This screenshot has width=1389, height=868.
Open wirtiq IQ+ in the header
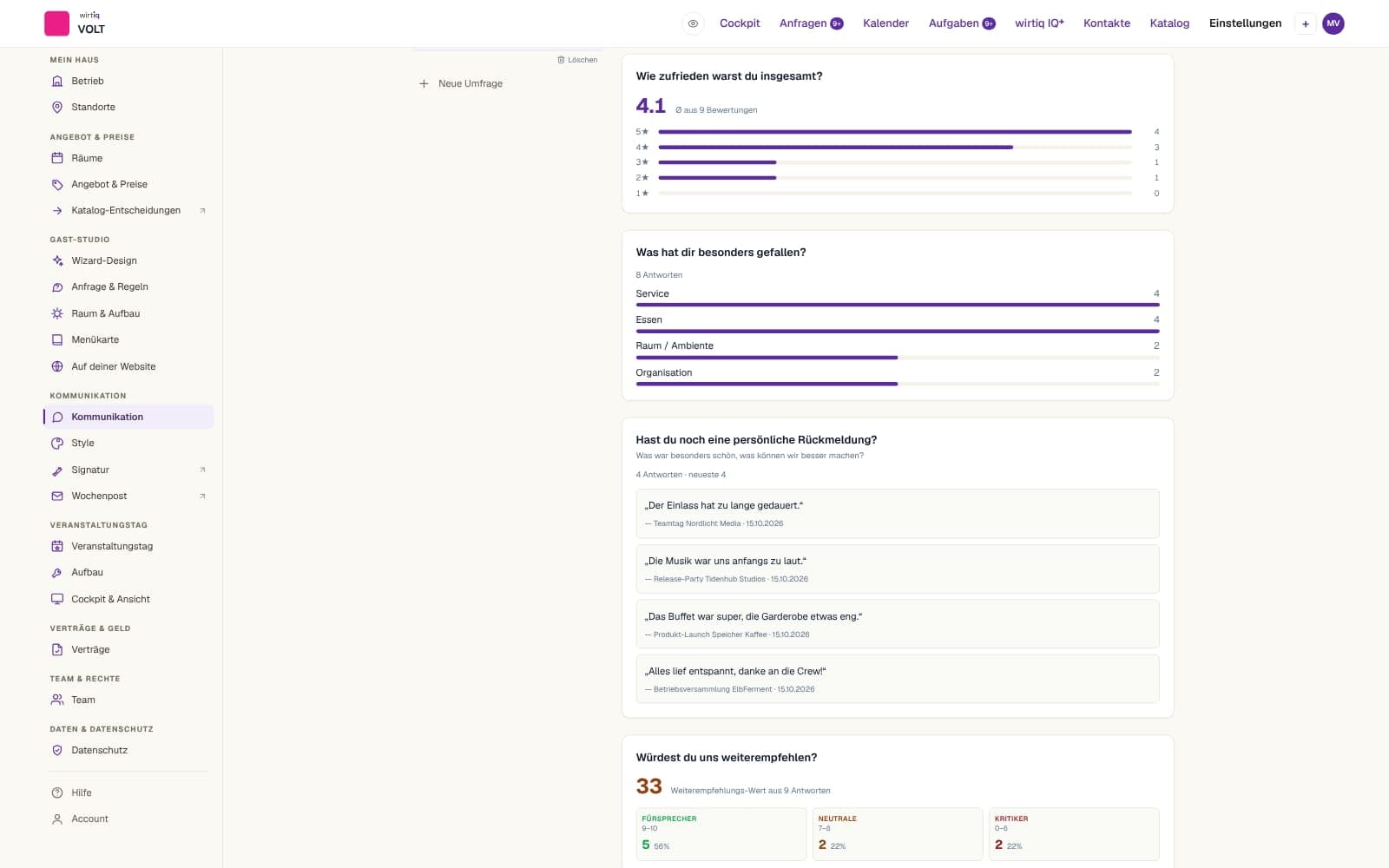point(1039,23)
